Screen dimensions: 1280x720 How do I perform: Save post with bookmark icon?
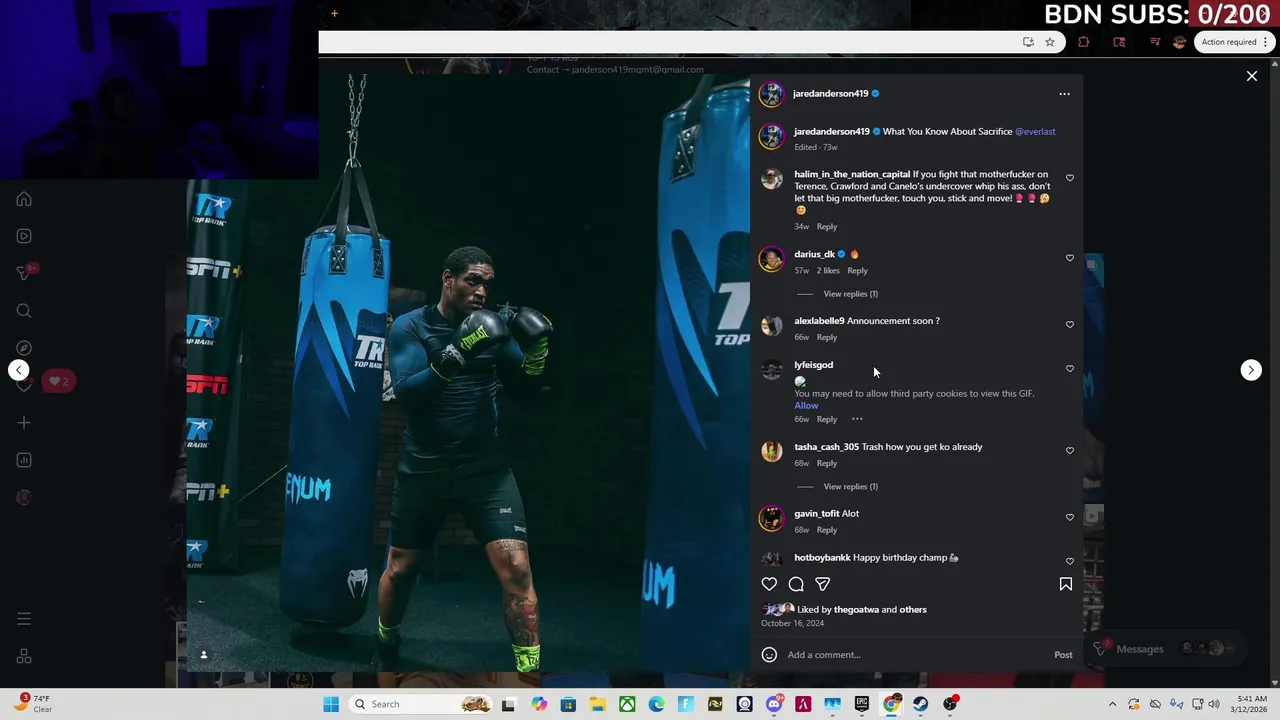click(x=1065, y=584)
